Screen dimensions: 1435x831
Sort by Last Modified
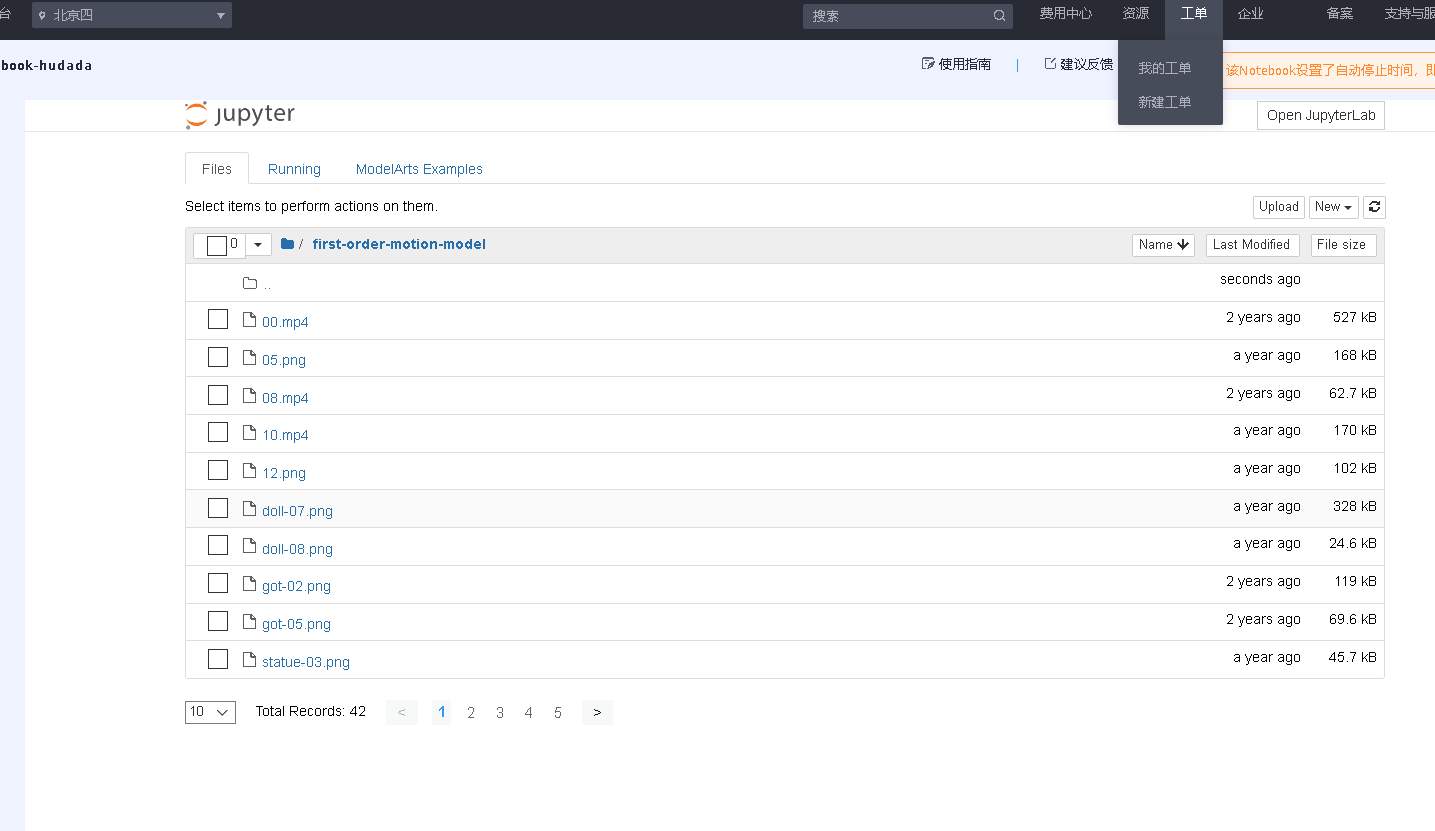[x=1251, y=245]
